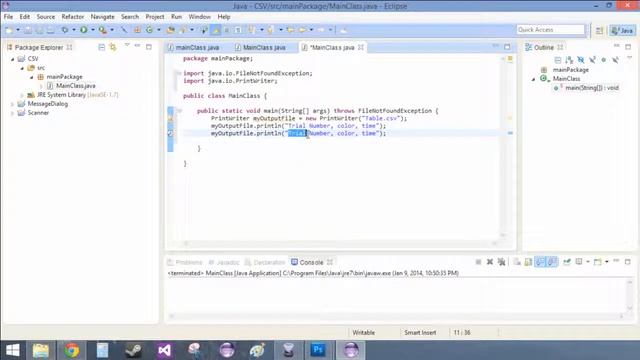Collapse the src folder node
Image resolution: width=640 pixels, height=360 pixels.
coord(22,68)
